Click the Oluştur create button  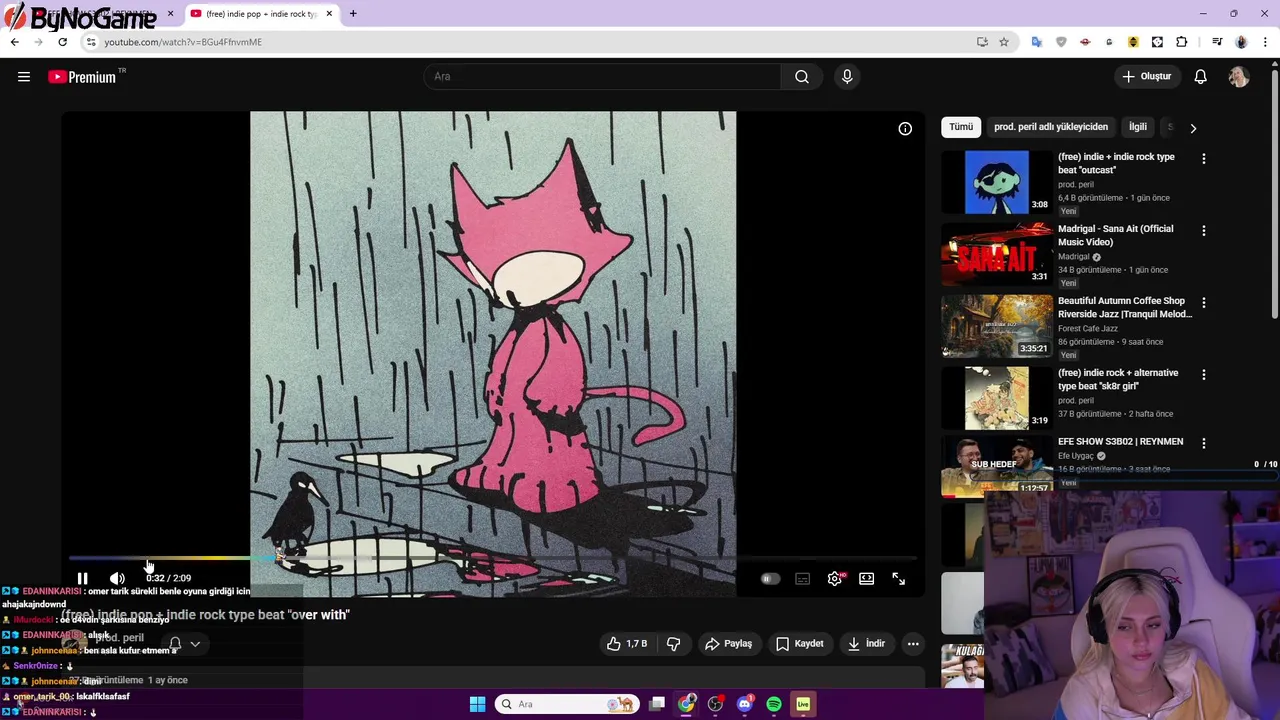click(1146, 77)
